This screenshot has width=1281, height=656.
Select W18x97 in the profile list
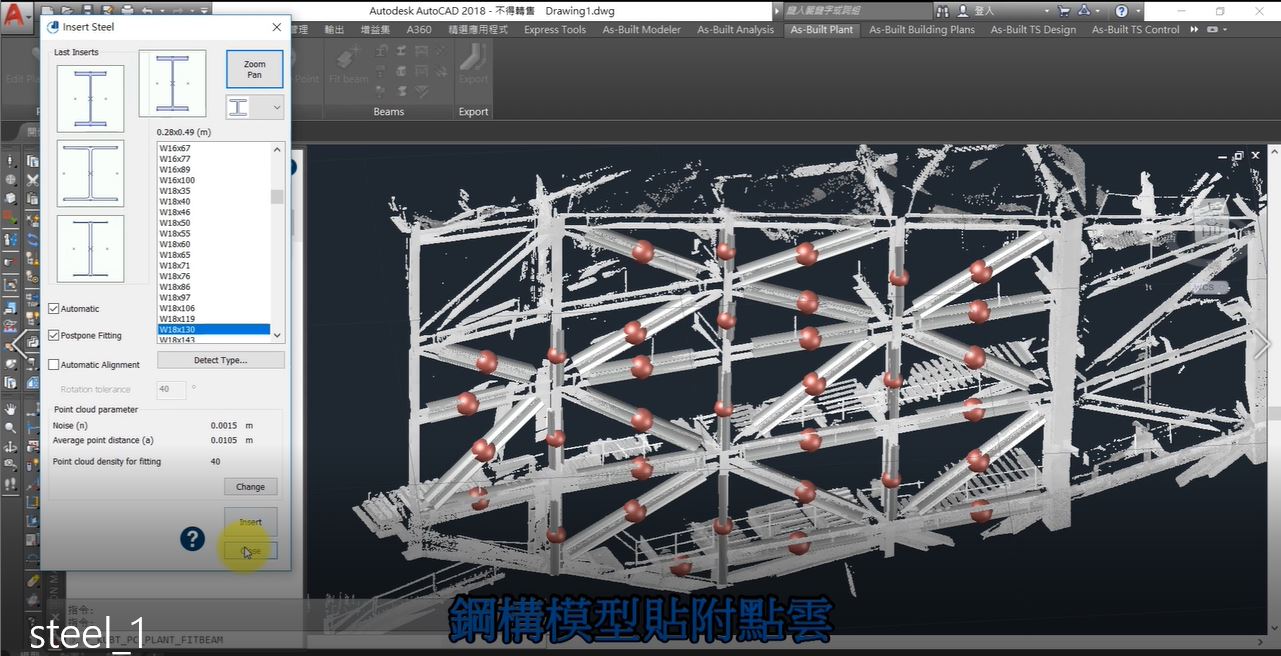click(214, 298)
